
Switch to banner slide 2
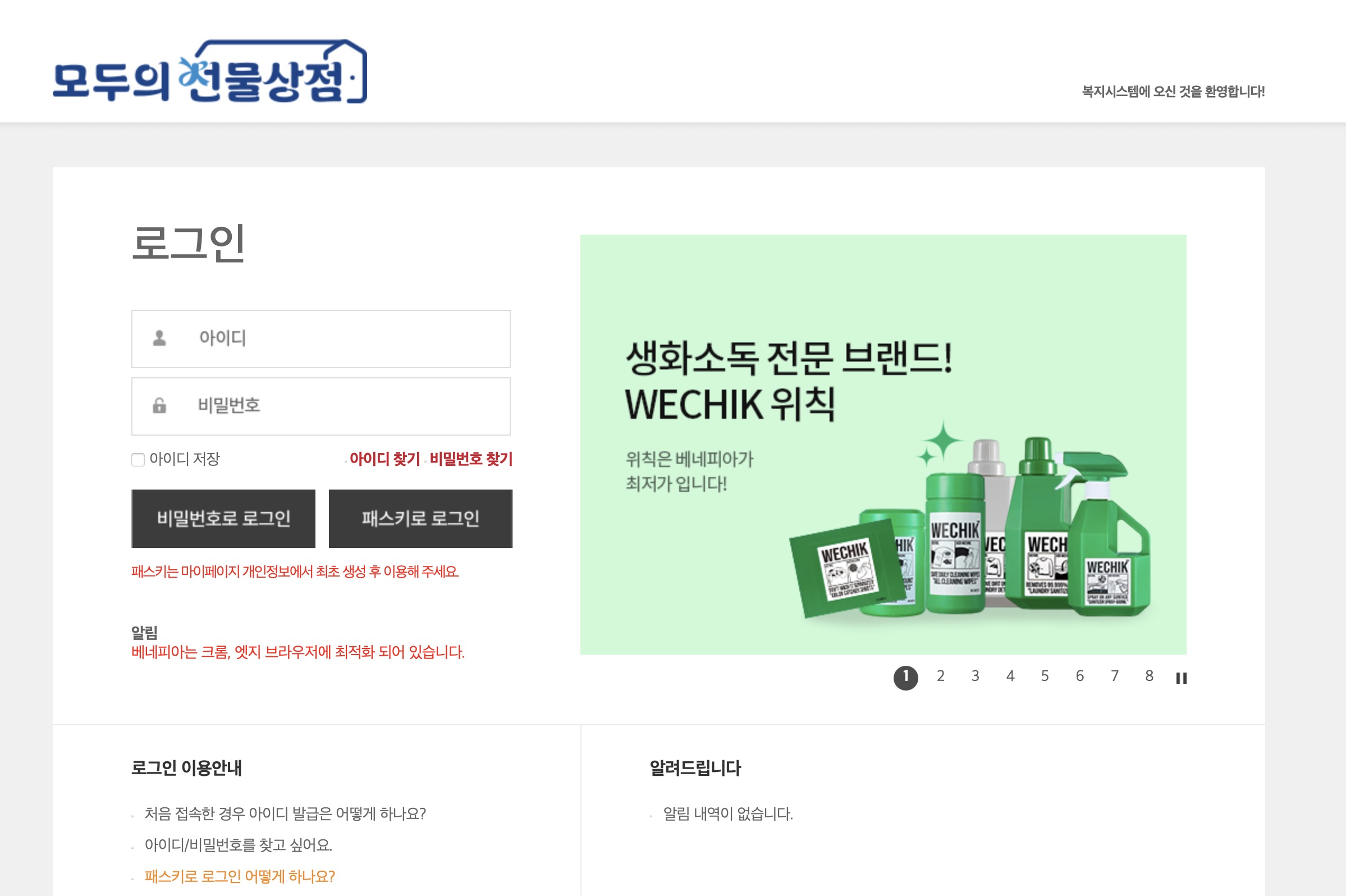(940, 676)
